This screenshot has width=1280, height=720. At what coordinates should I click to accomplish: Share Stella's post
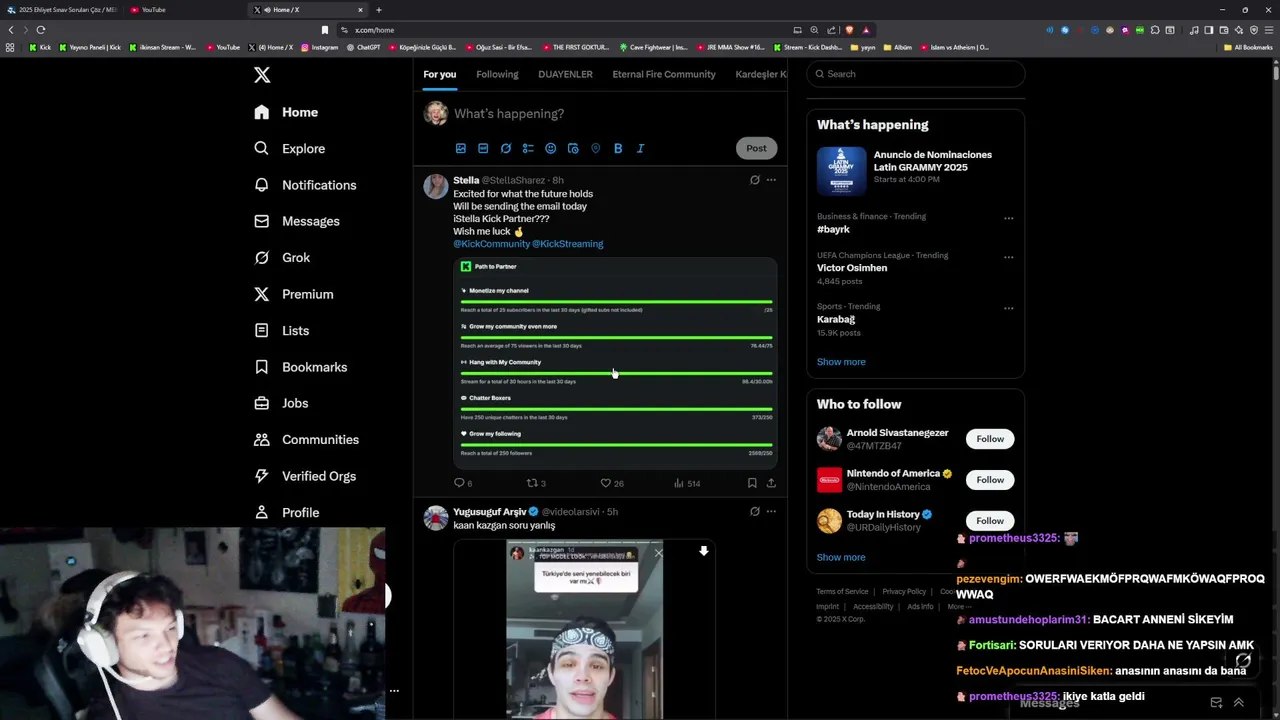pyautogui.click(x=771, y=483)
